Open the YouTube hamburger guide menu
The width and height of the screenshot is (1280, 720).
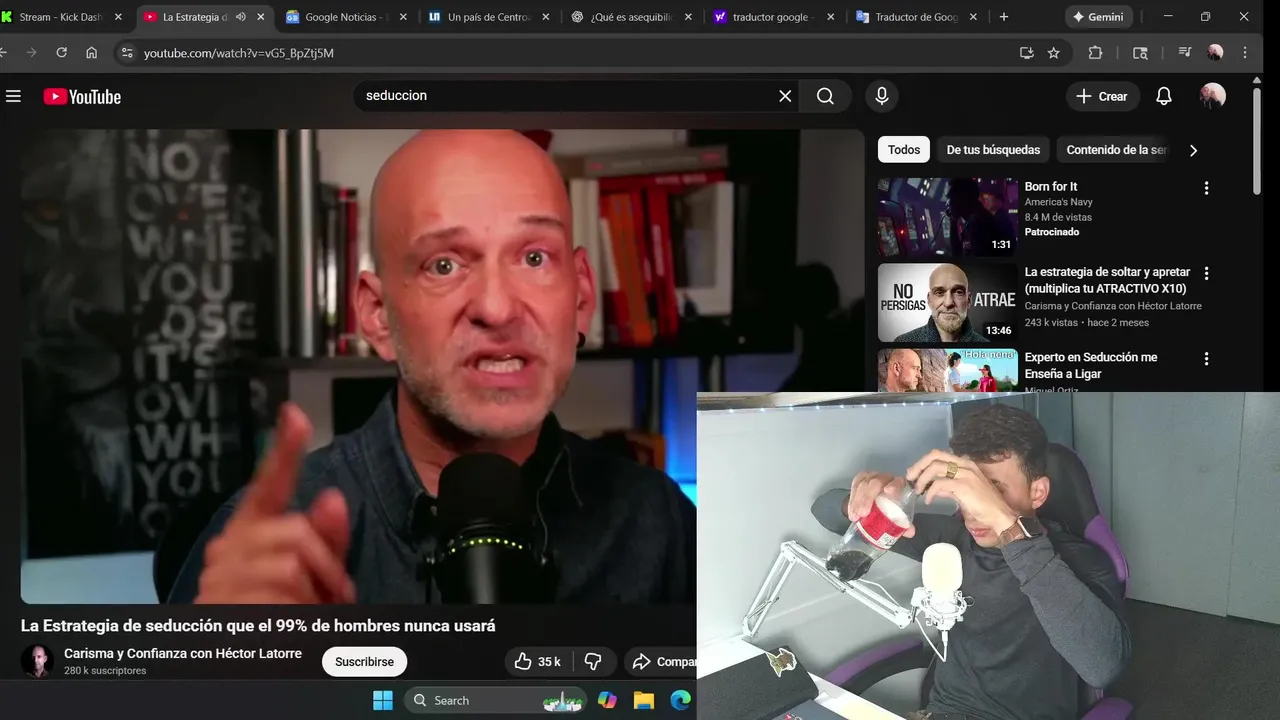[13, 96]
